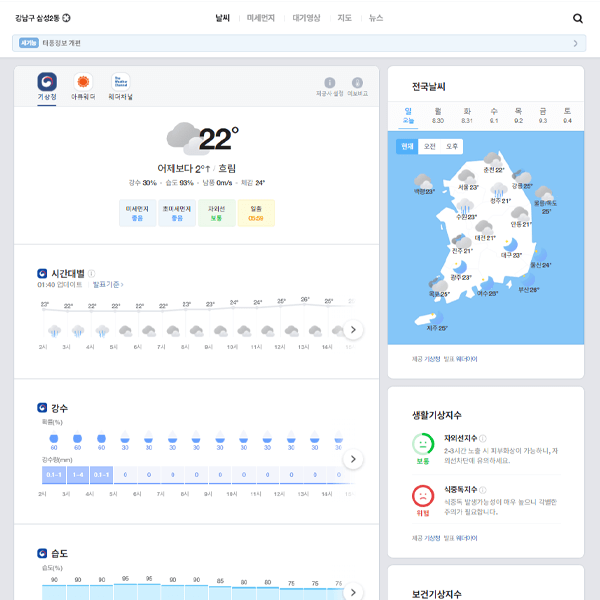
Task: Select the 현재 map toggle
Action: click(x=407, y=146)
